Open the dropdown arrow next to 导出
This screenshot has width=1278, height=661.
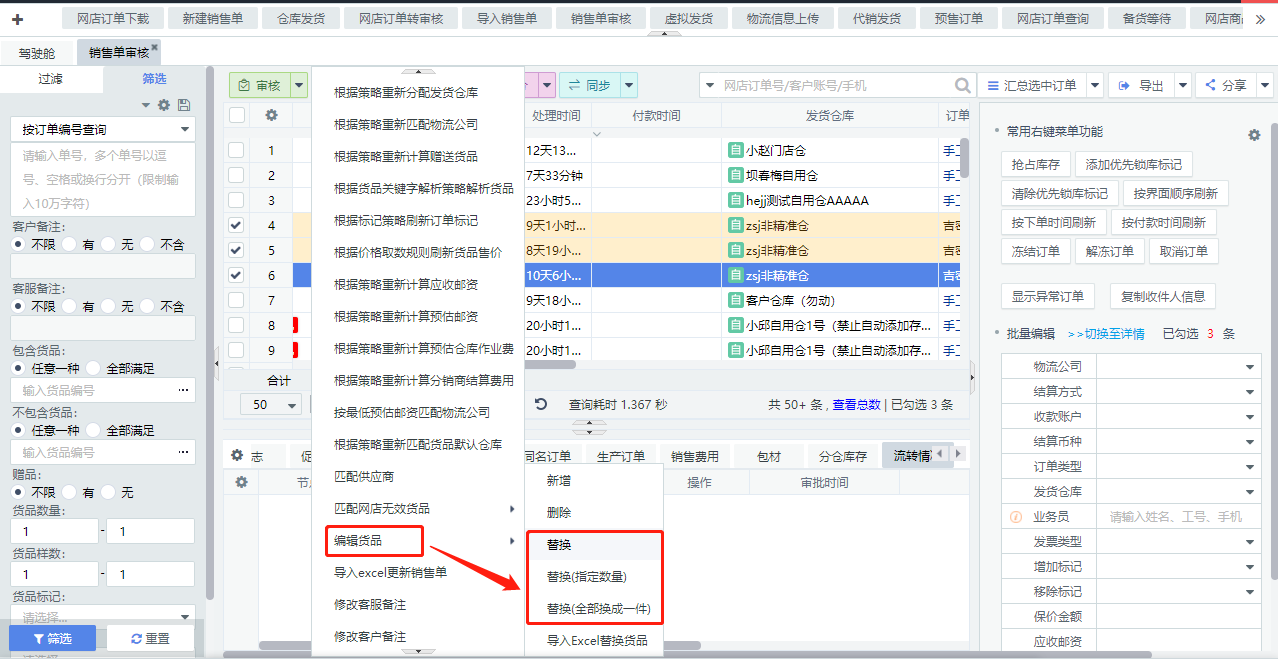pos(1183,86)
